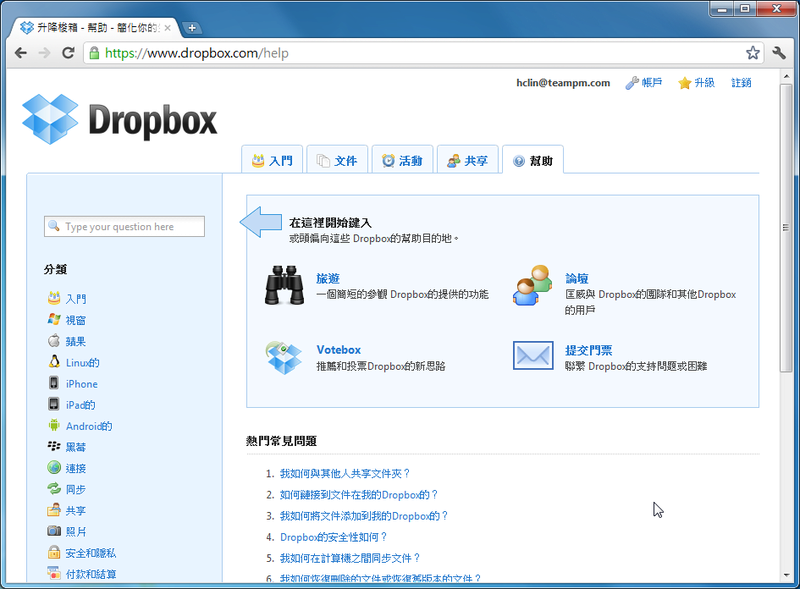
Task: Bookmark page with the star icon
Action: [x=753, y=53]
